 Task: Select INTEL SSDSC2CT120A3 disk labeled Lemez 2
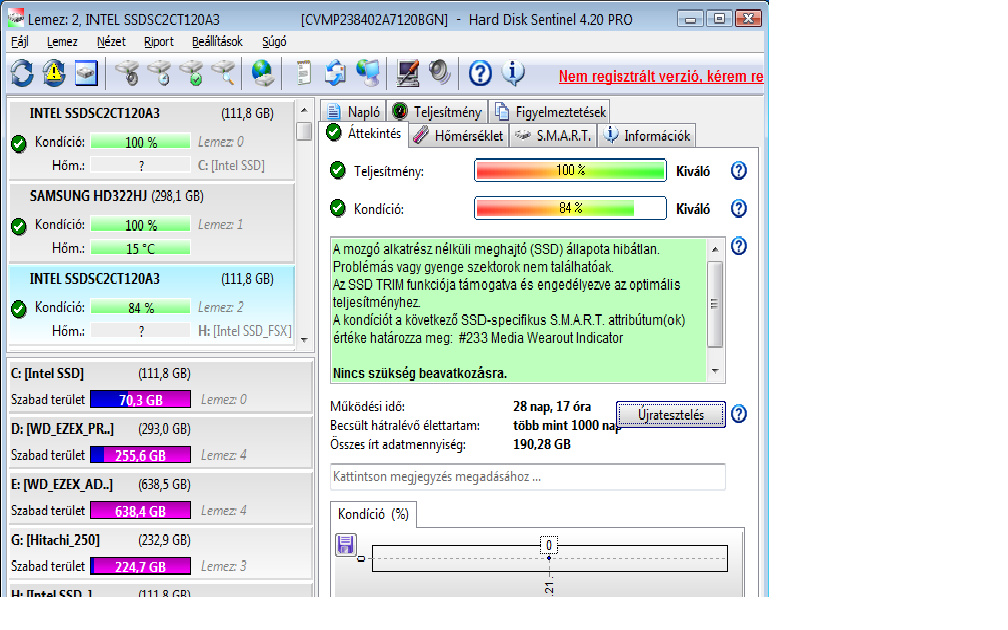(151, 305)
